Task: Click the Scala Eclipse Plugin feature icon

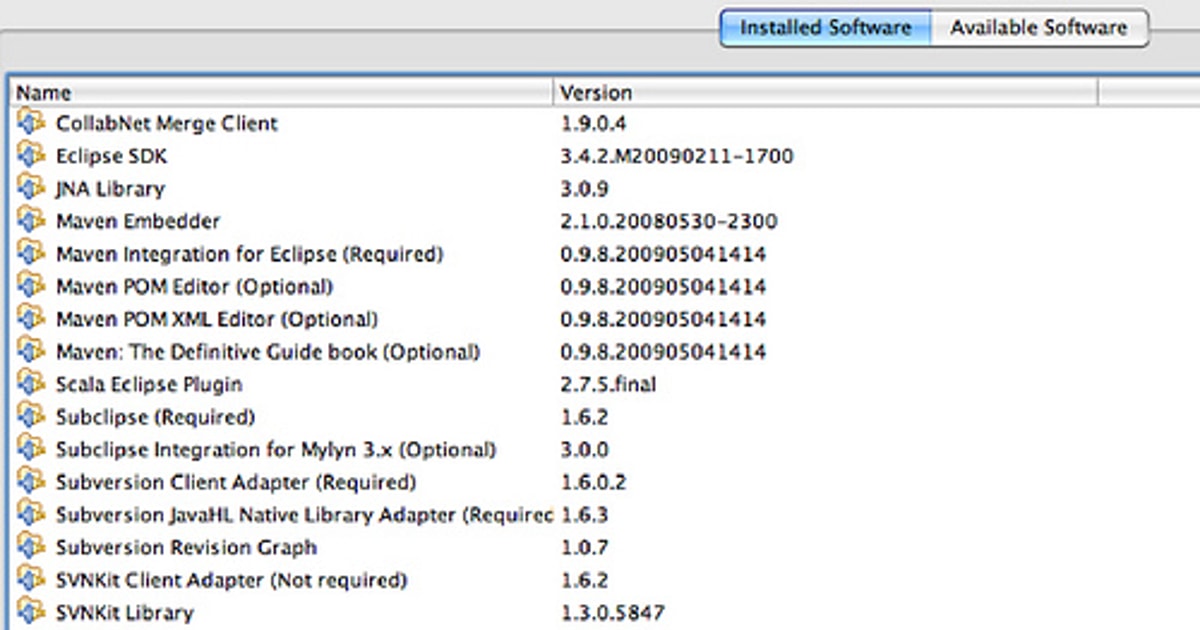Action: click(x=30, y=384)
